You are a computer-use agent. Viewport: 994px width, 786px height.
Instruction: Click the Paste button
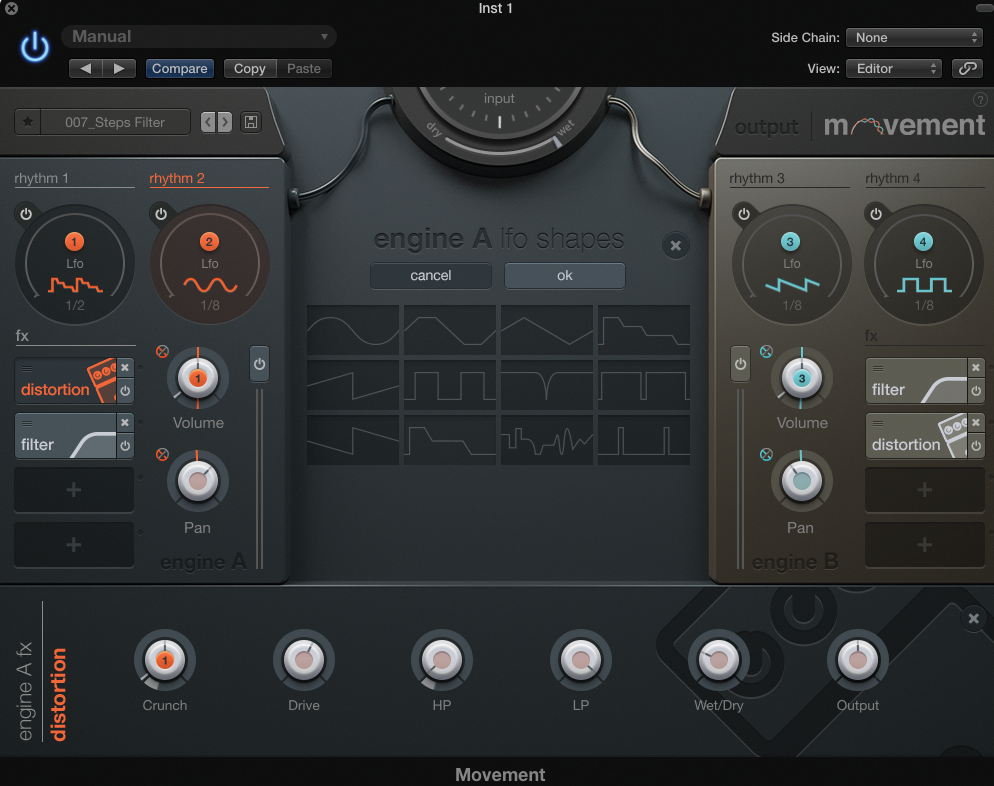click(304, 68)
